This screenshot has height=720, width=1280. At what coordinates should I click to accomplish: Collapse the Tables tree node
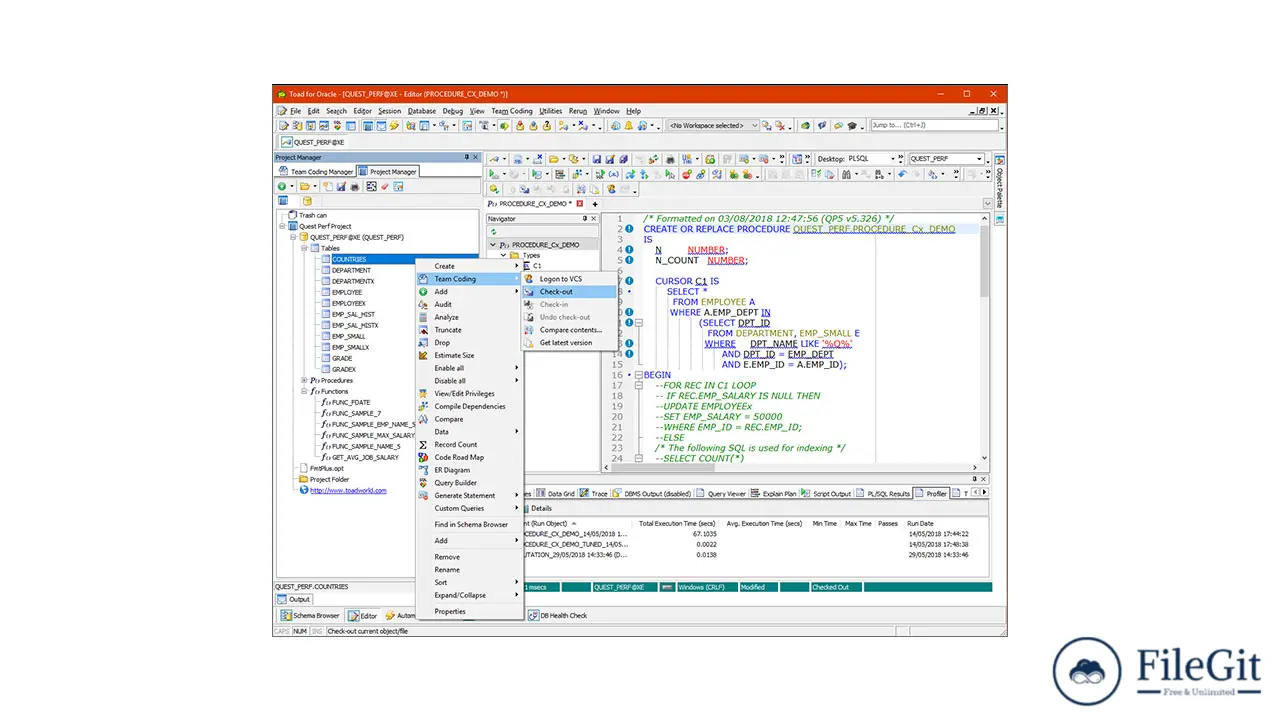pos(304,248)
